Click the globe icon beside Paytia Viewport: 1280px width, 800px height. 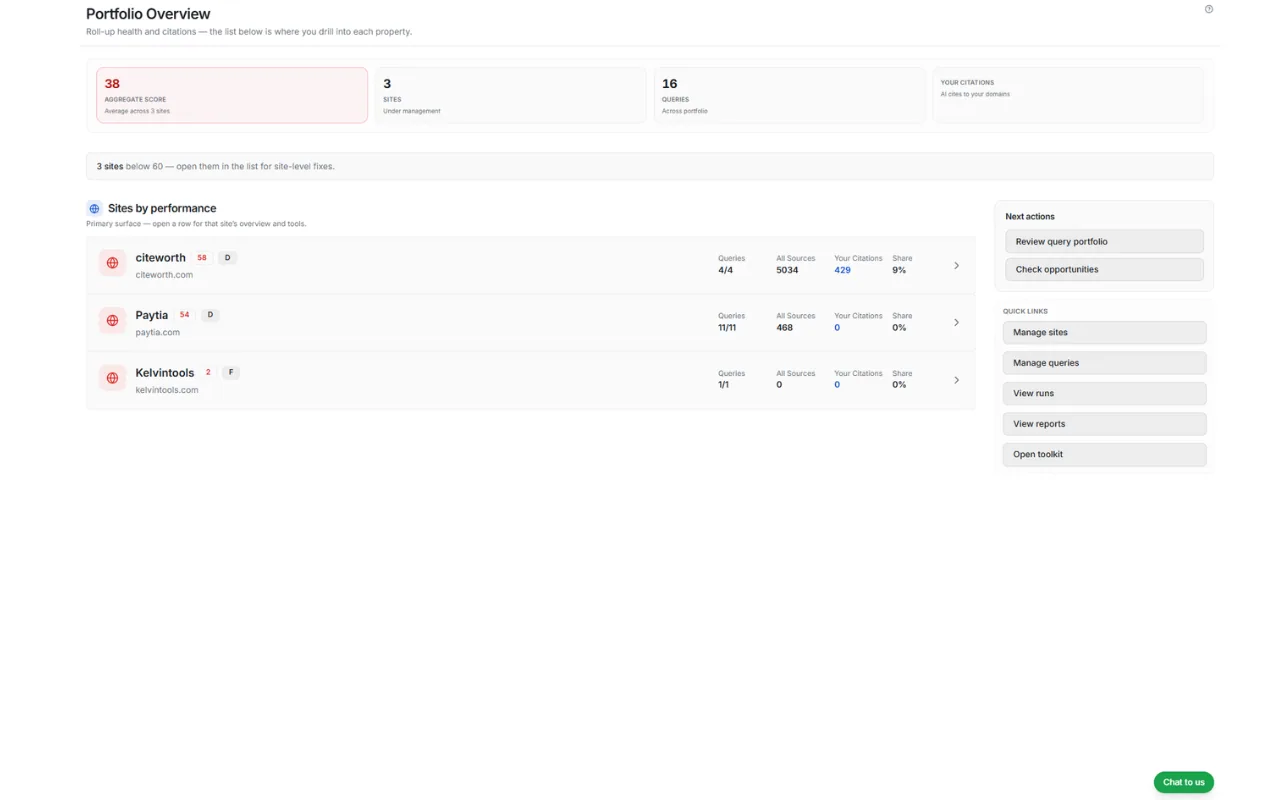[x=112, y=321]
